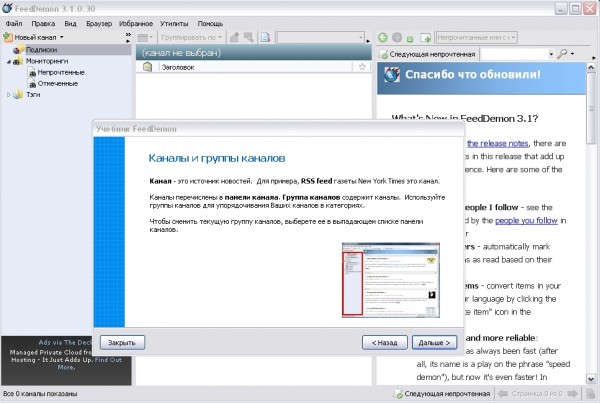Image resolution: width=600 pixels, height=403 pixels.
Task: Click status bar Следующая непрочтенная
Action: pyautogui.click(x=442, y=393)
